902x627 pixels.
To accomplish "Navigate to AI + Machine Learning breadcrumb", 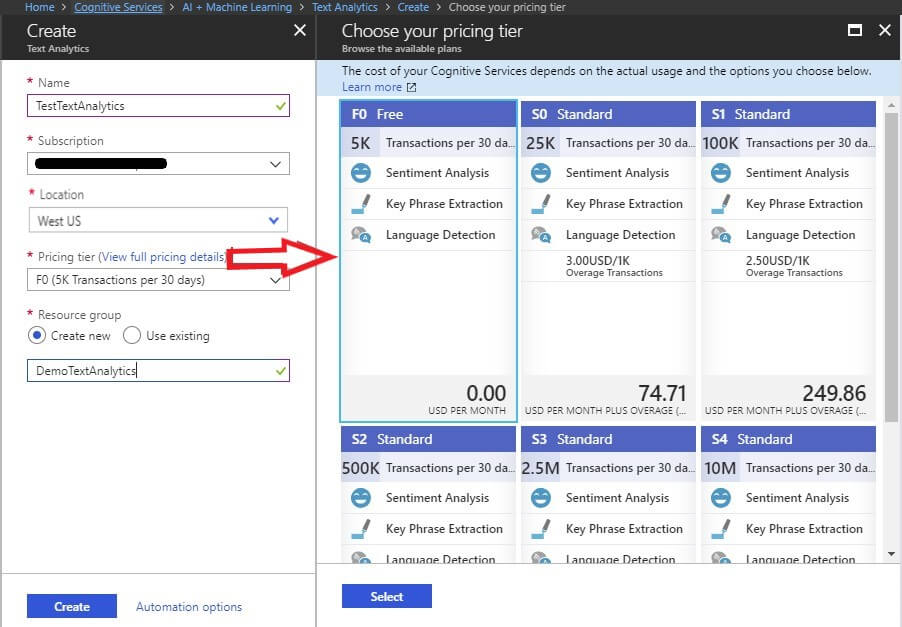I will click(237, 7).
